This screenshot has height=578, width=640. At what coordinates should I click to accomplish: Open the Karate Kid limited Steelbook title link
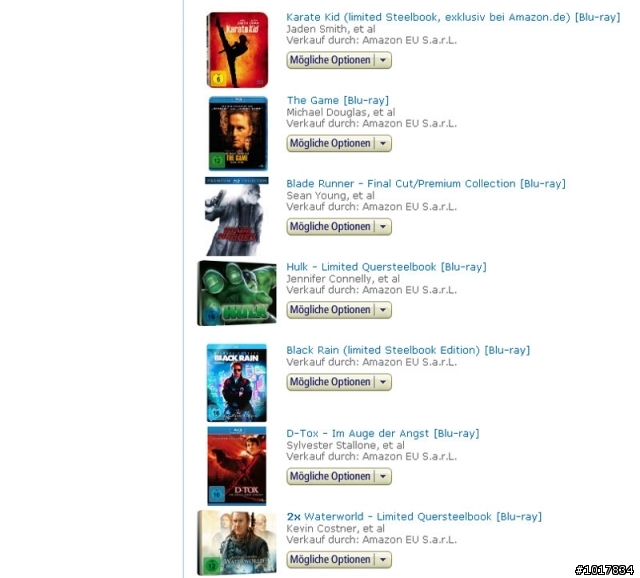(x=453, y=17)
